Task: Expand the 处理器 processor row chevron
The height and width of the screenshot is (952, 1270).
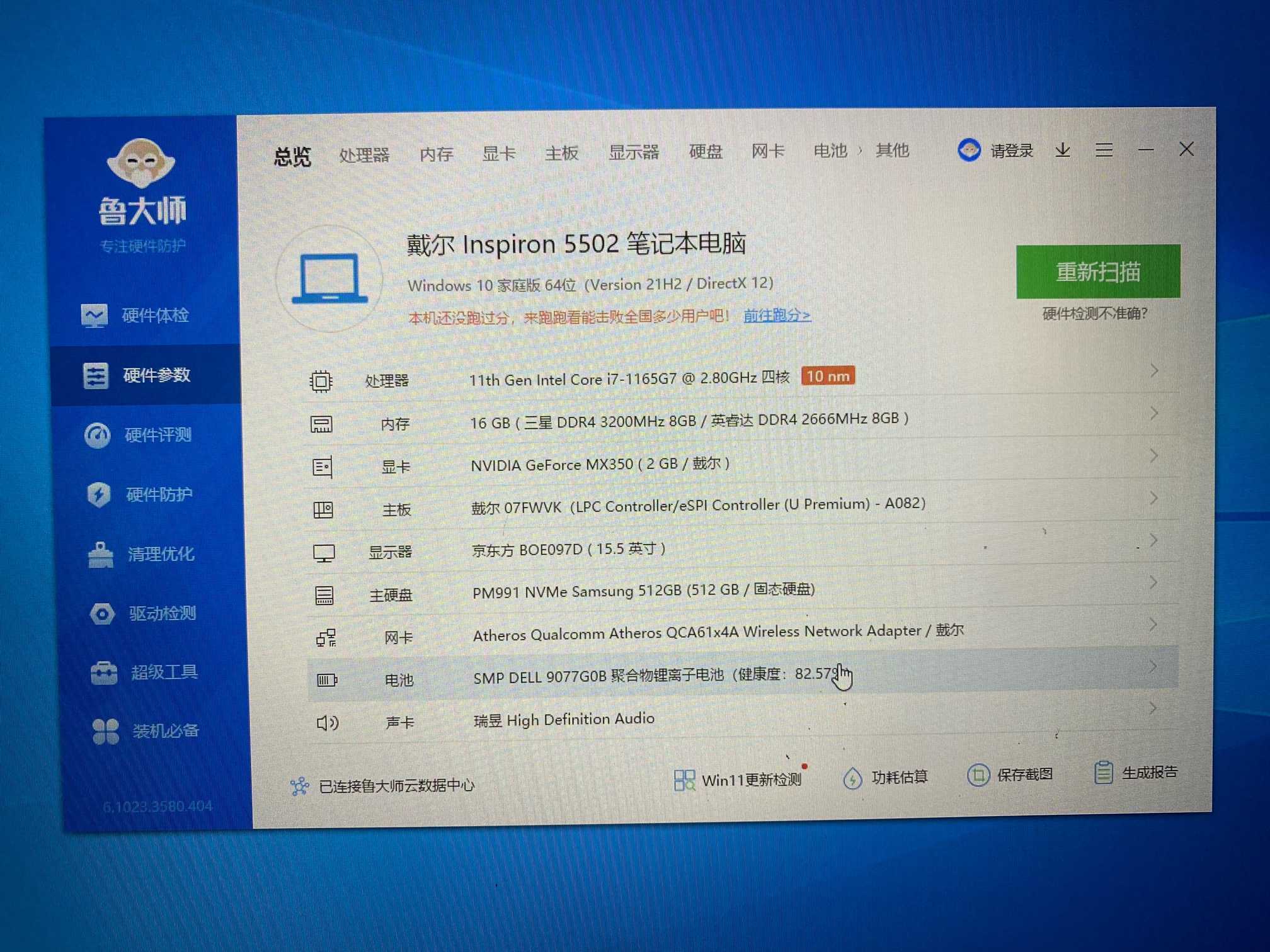Action: point(1153,371)
